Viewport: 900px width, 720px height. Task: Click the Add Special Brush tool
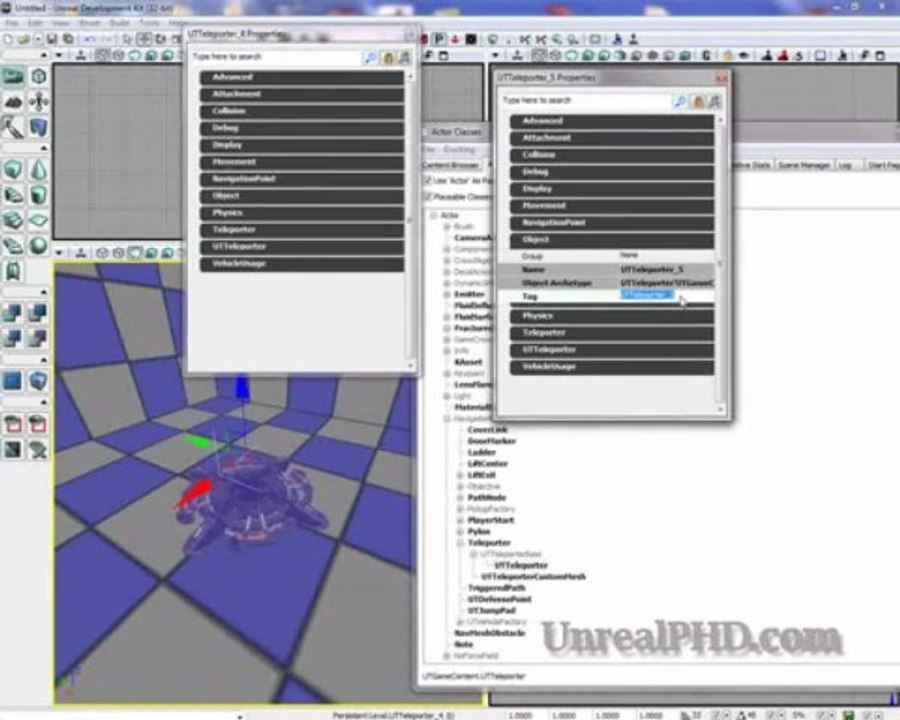[x=13, y=381]
